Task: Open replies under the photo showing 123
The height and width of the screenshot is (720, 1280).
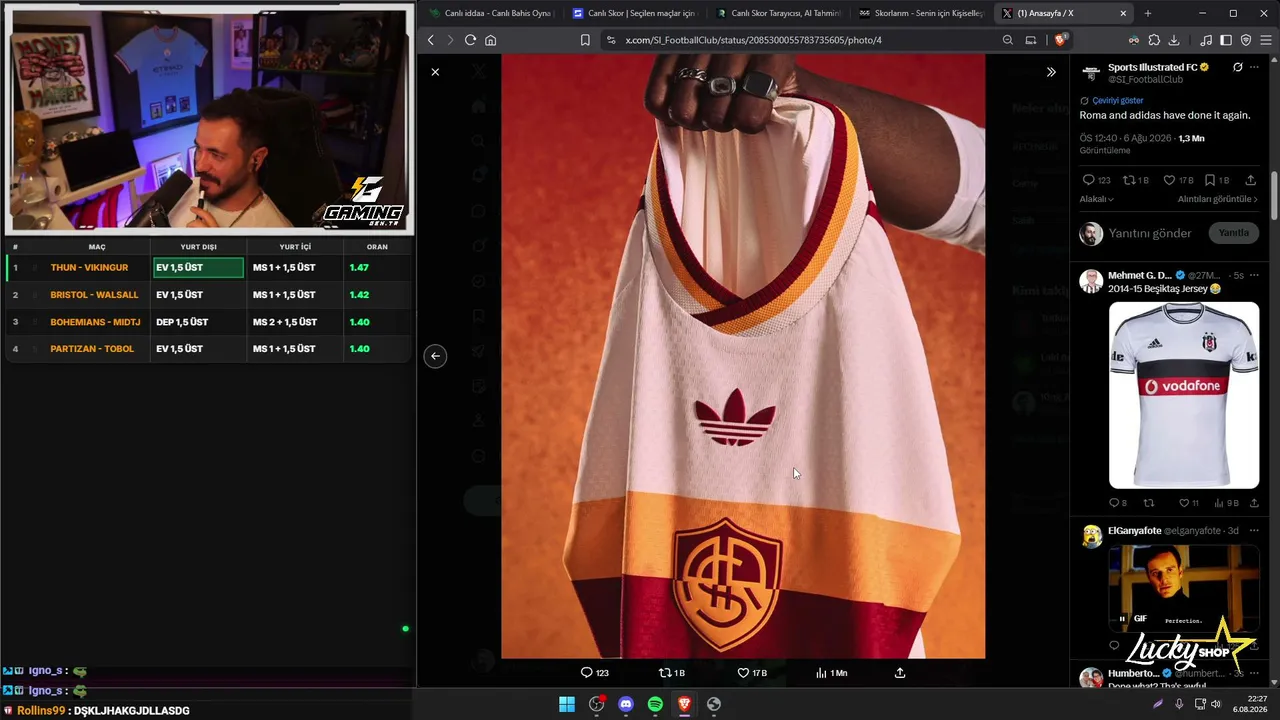Action: [595, 673]
